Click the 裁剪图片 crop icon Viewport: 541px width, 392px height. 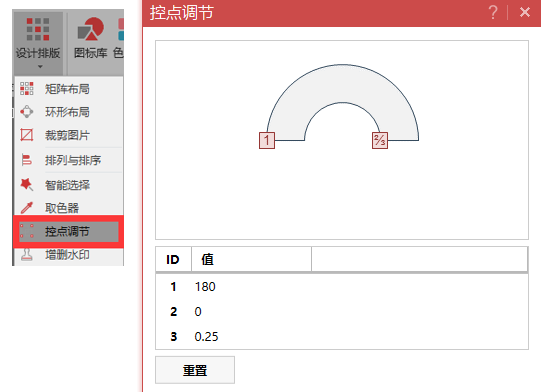[x=27, y=135]
